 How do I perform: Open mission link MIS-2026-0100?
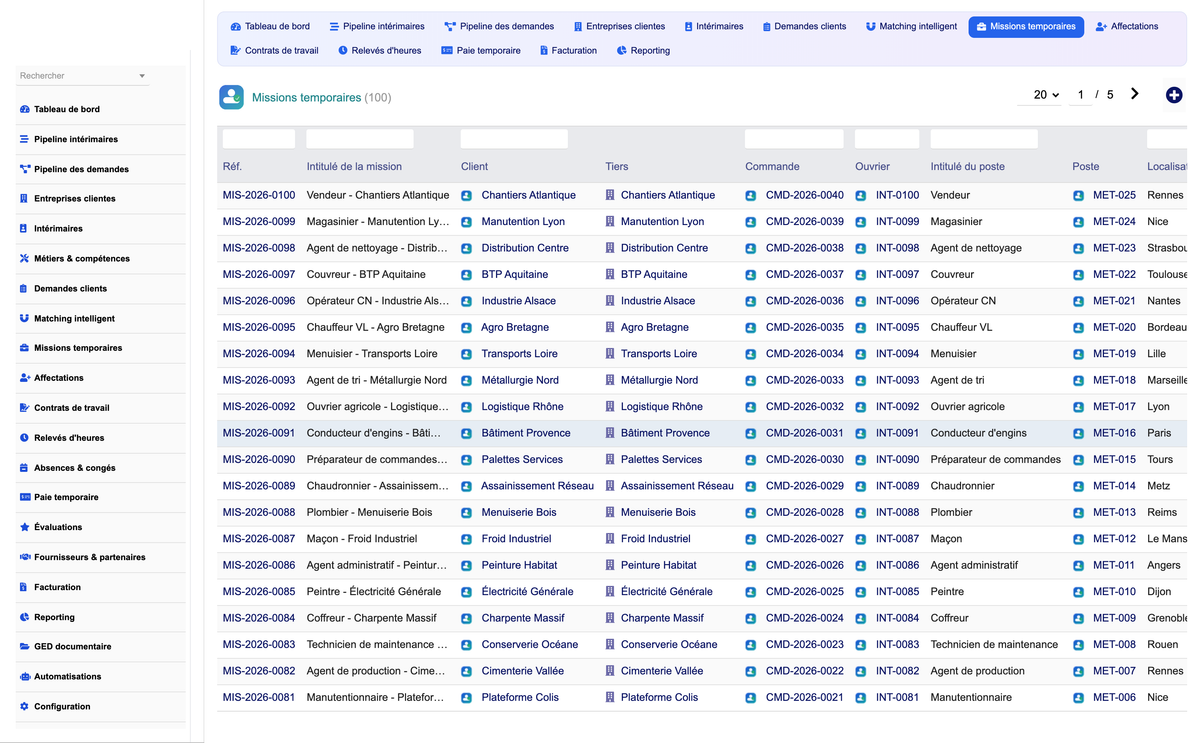[259, 195]
